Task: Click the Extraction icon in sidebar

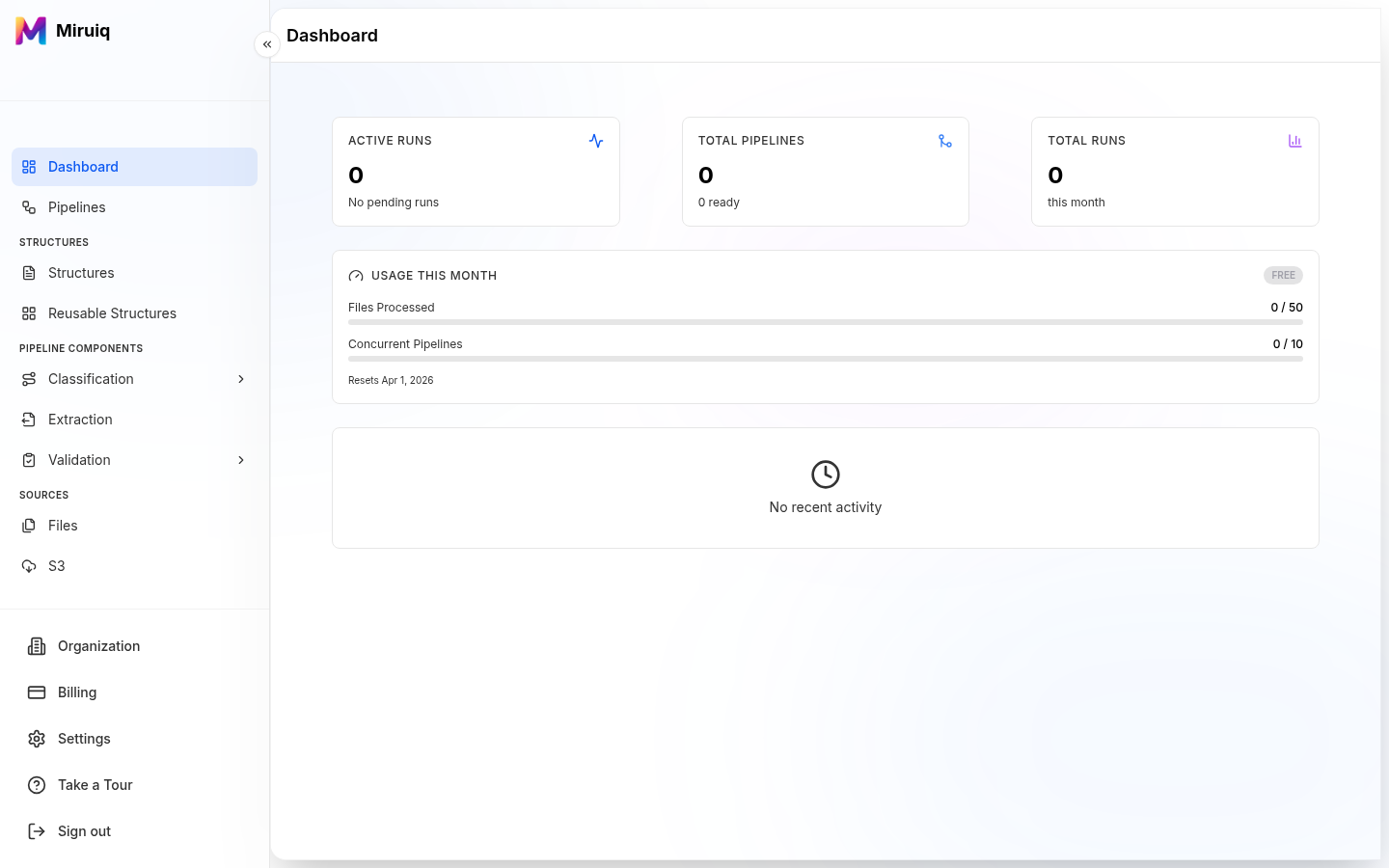Action: (x=29, y=420)
